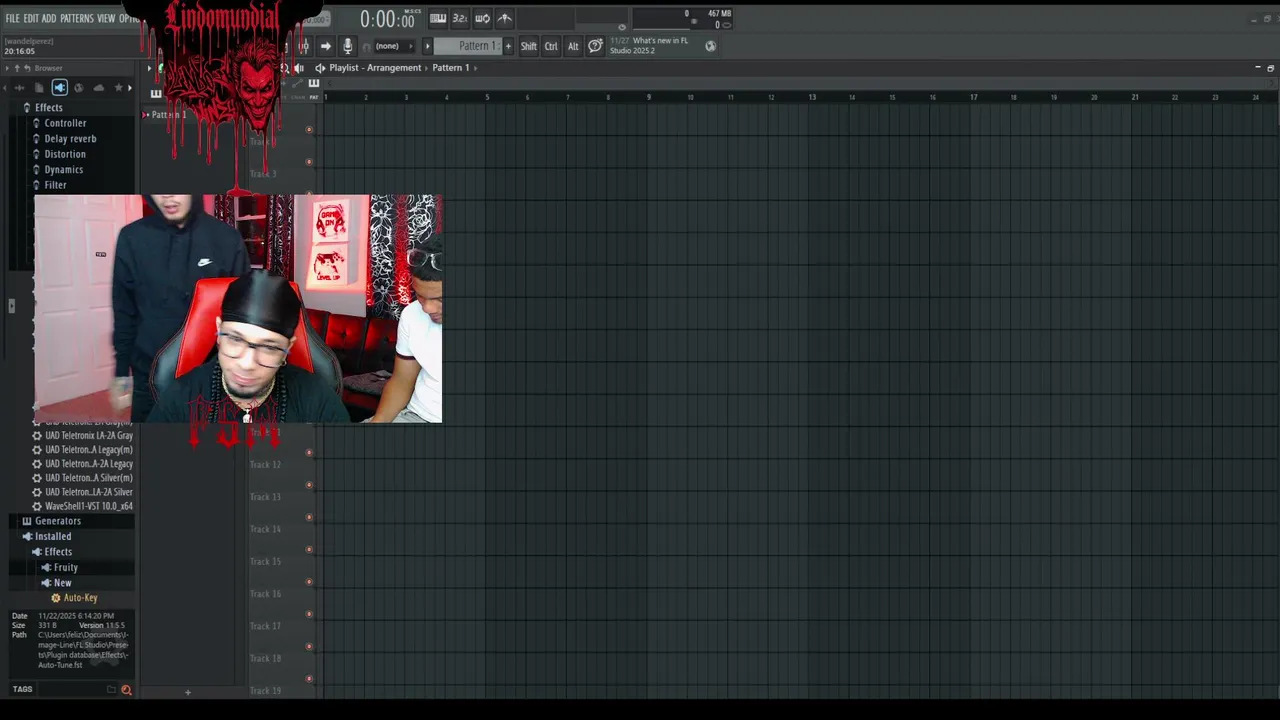This screenshot has width=1280, height=720.
Task: Click the plus icon below the picker panel
Action: [187, 692]
